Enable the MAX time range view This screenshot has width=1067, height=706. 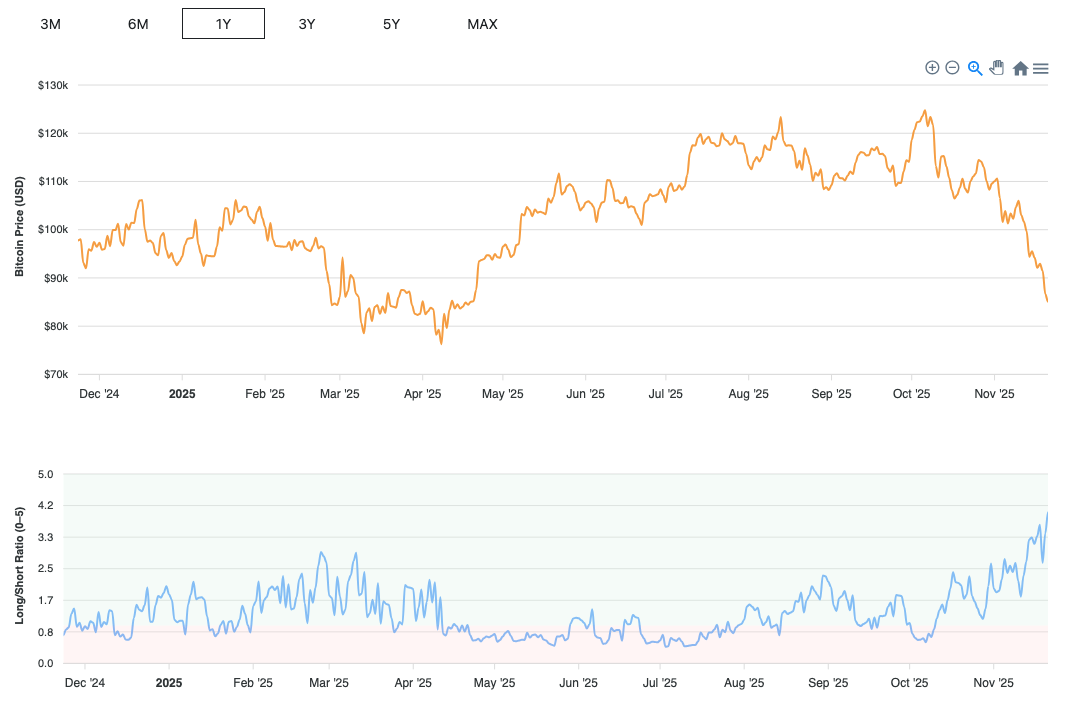tap(482, 24)
